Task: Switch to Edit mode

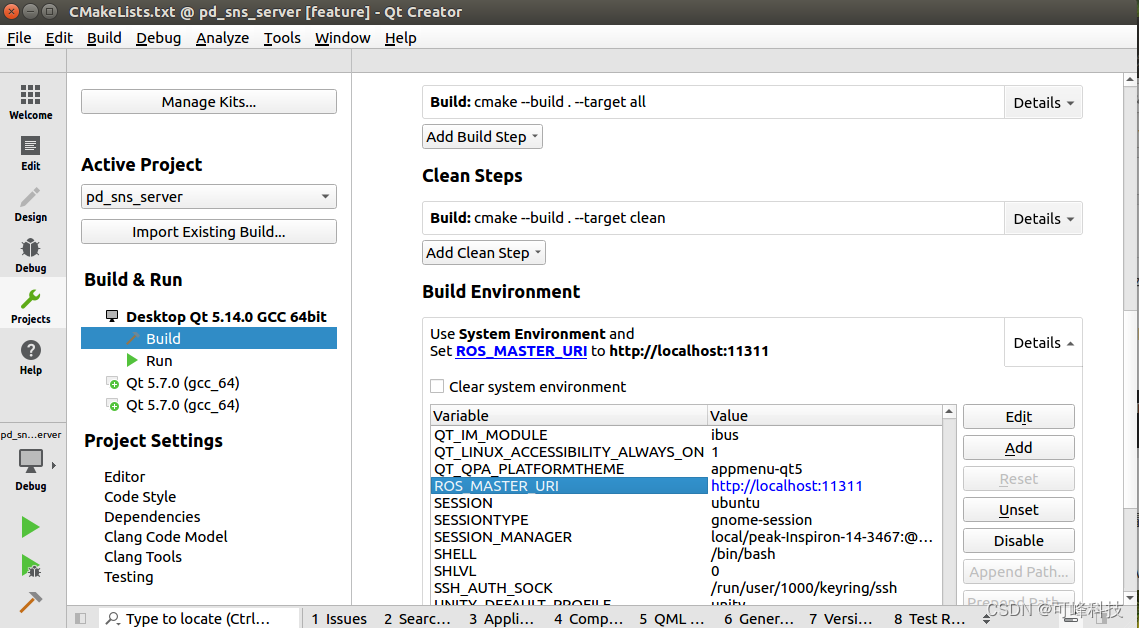Action: (x=31, y=153)
